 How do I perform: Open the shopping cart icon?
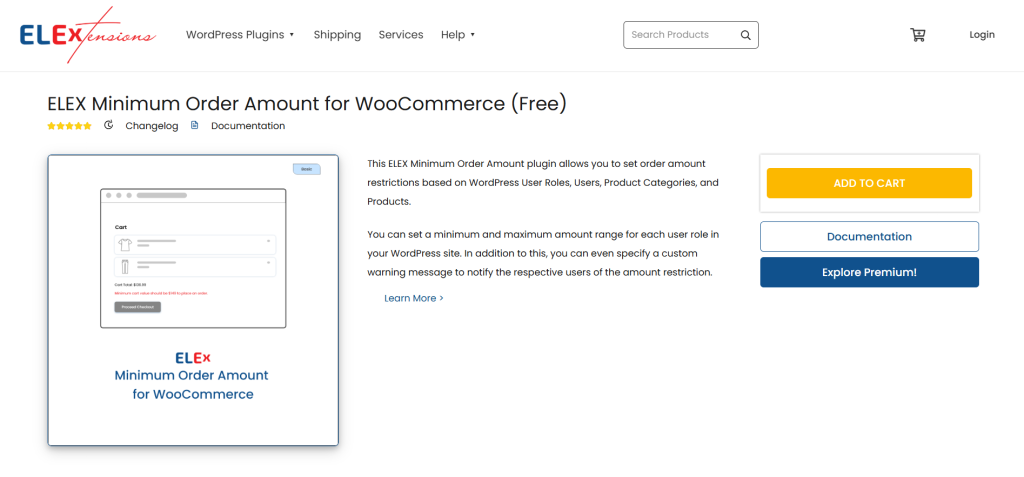coord(918,35)
